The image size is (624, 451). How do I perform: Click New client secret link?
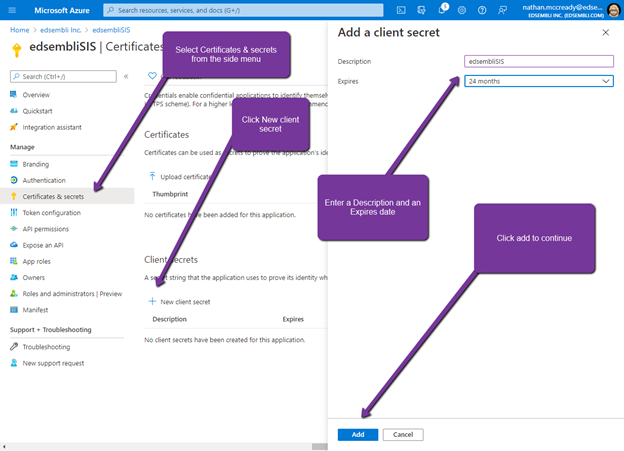coord(185,302)
